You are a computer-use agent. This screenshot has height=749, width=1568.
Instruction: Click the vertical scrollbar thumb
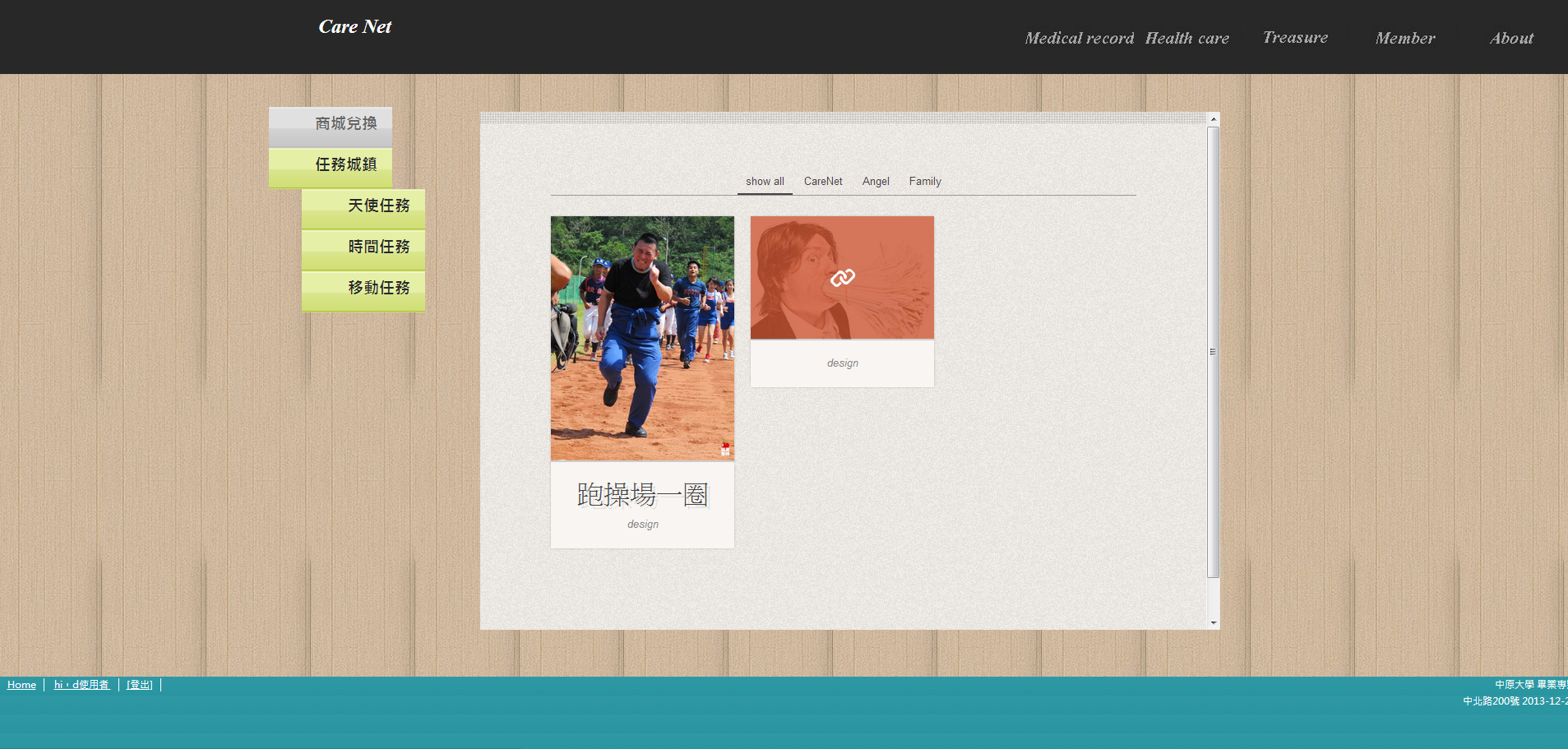pyautogui.click(x=1213, y=352)
